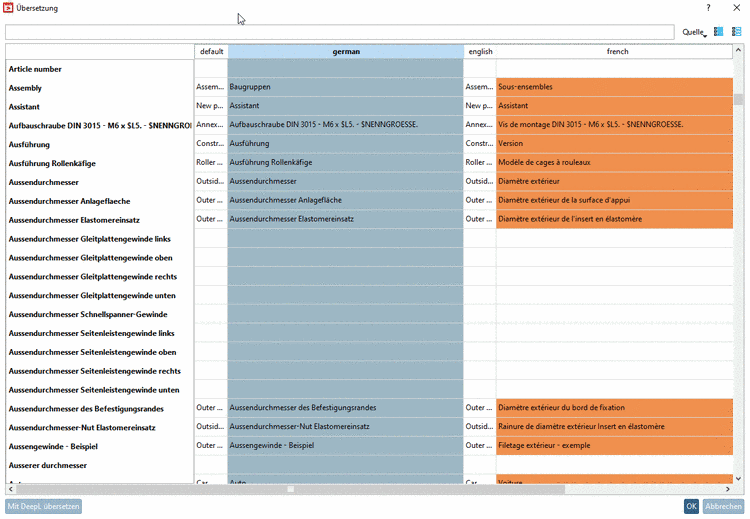Select Aussendurchmesser Gleitplattengewinde unten row label

point(92,296)
